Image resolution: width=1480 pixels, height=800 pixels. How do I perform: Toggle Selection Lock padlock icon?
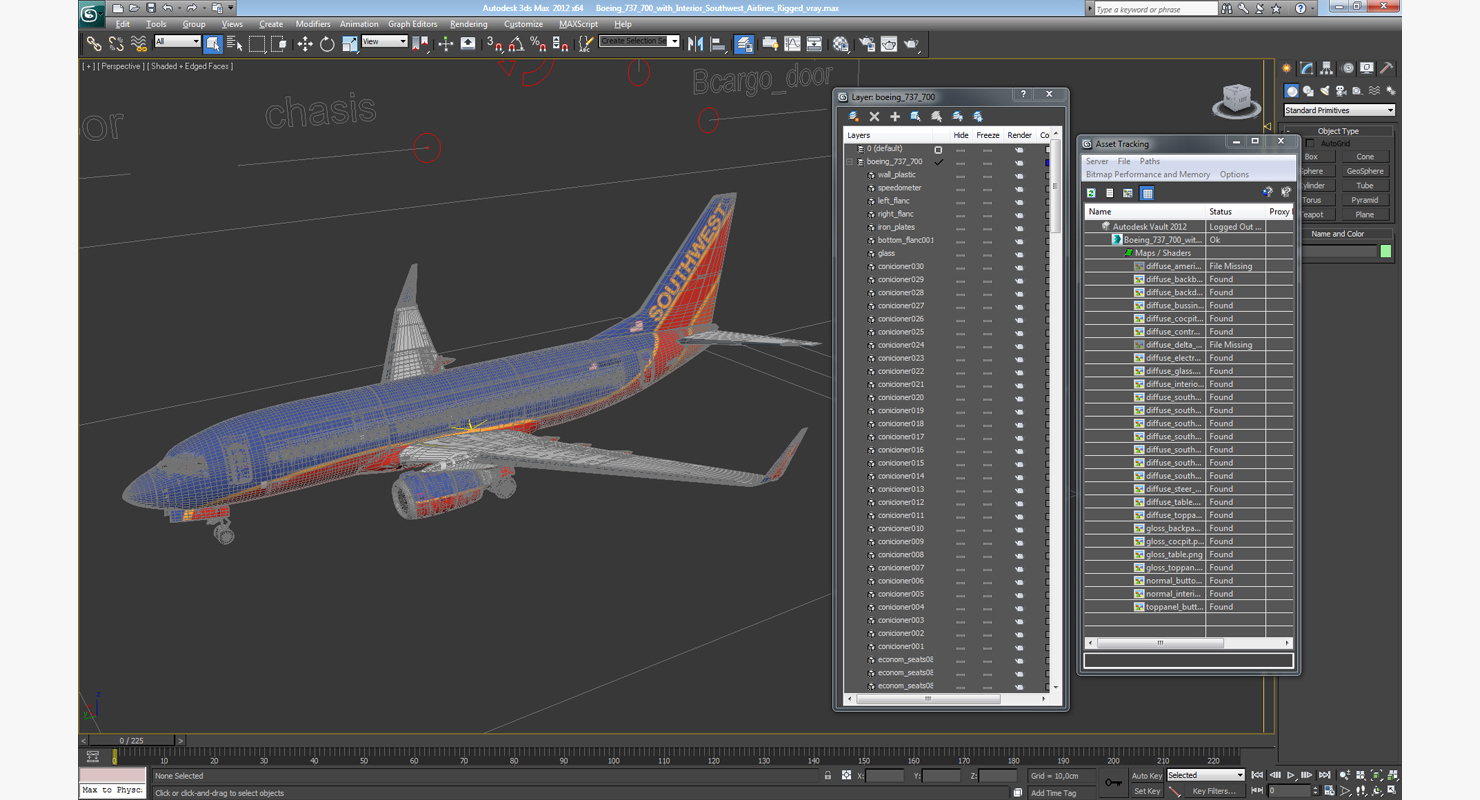pyautogui.click(x=827, y=776)
